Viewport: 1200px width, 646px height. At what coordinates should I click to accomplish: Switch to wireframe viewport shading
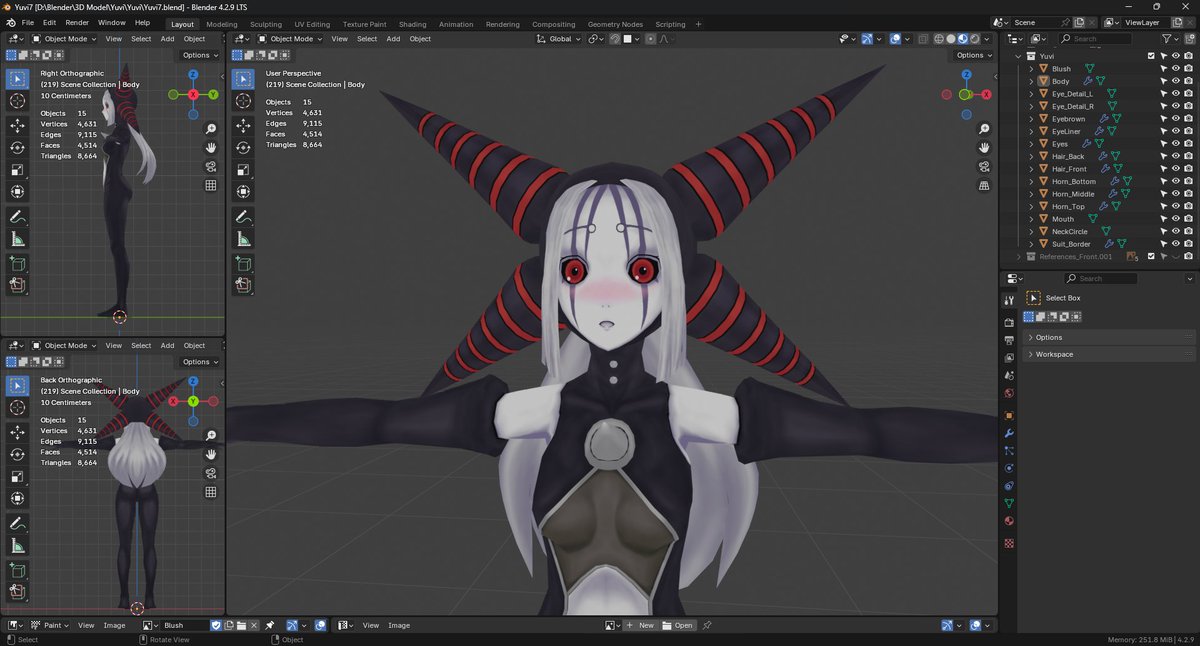(940, 39)
